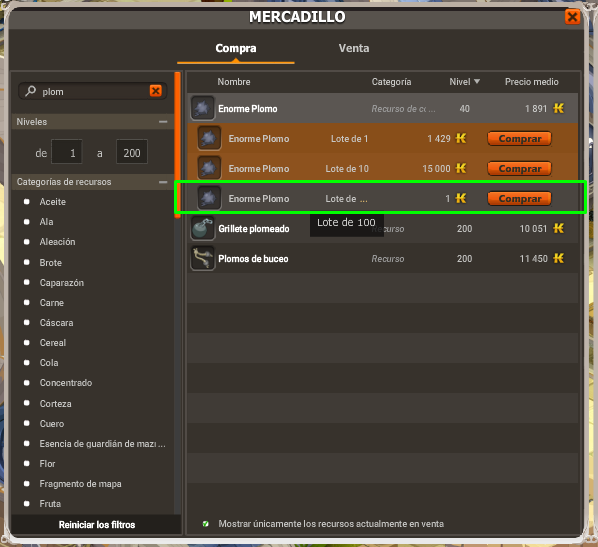Toggle the Flor category filter
This screenshot has height=547, width=598.
[x=27, y=463]
